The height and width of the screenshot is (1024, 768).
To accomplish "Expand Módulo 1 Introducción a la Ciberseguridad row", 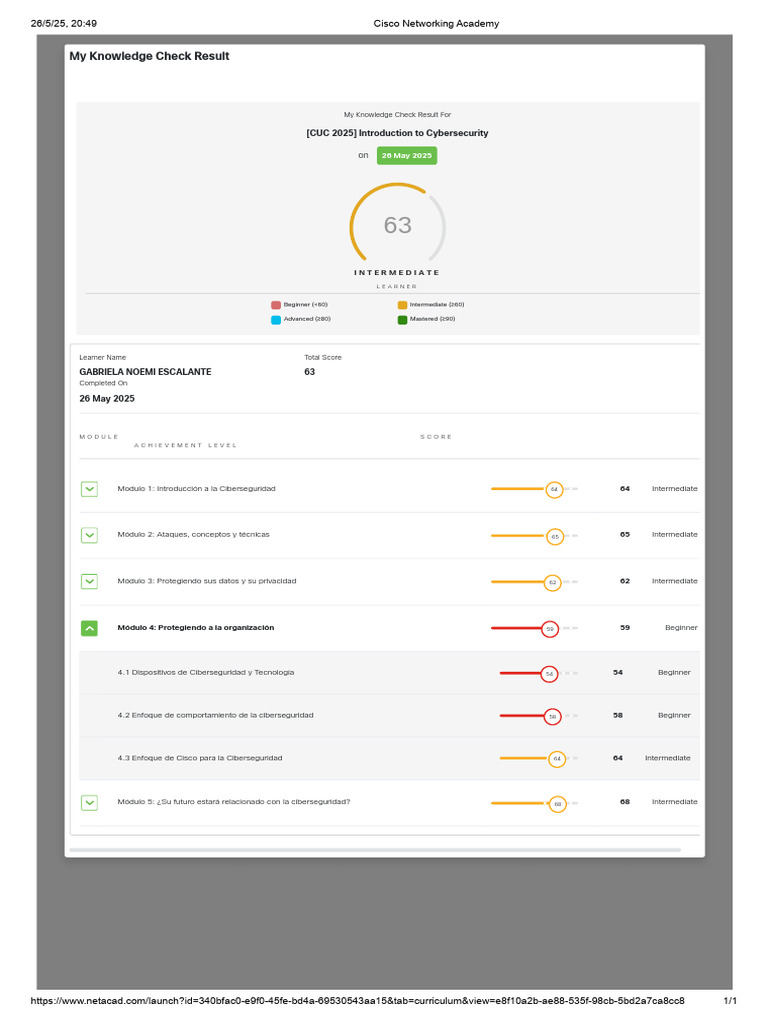I will 89,488.
